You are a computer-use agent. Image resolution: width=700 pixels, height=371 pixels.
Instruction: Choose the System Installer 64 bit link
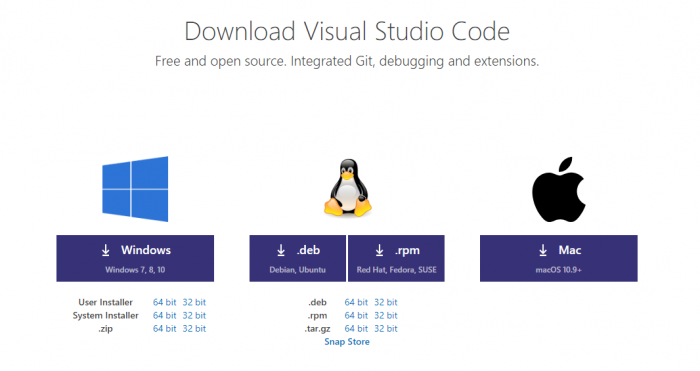tap(164, 316)
